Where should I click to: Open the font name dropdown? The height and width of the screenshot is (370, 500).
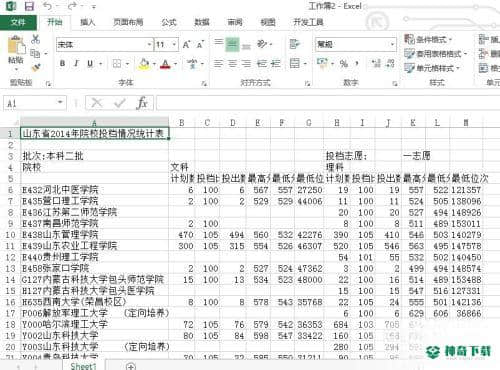[149, 44]
